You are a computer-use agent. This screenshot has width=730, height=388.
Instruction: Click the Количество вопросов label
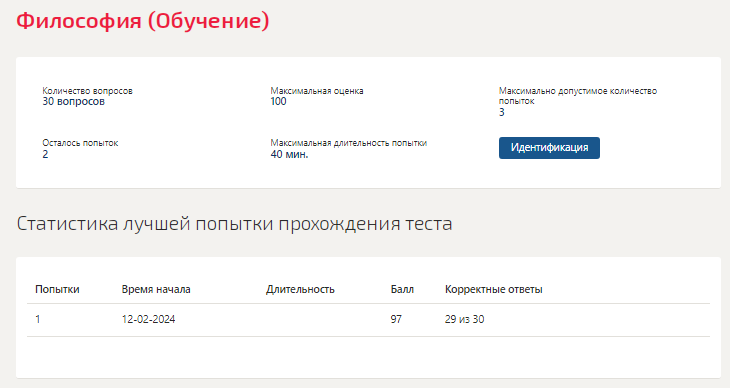pyautogui.click(x=88, y=91)
